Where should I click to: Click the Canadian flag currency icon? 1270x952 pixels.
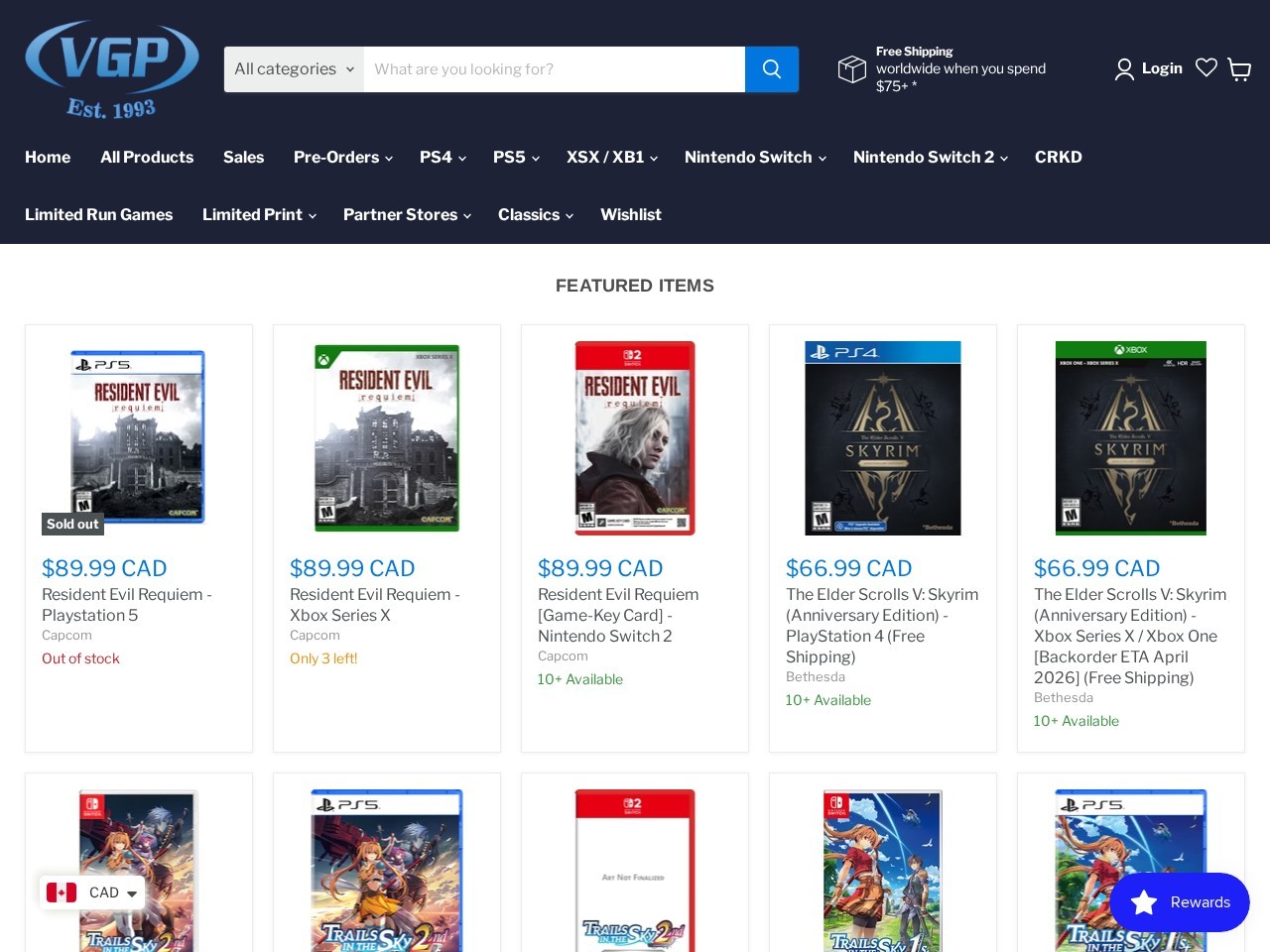pyautogui.click(x=62, y=892)
